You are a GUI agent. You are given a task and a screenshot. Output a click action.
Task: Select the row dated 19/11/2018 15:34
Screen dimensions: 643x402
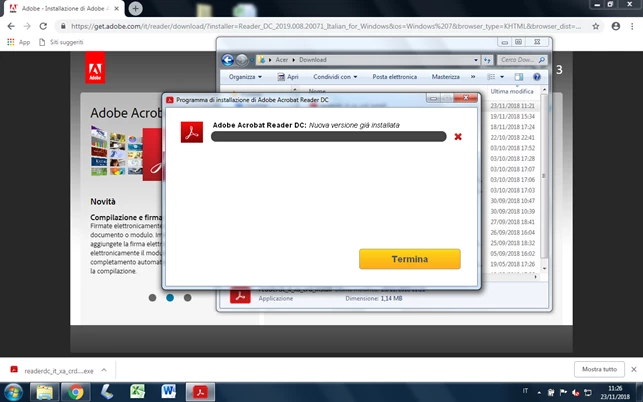click(x=513, y=116)
